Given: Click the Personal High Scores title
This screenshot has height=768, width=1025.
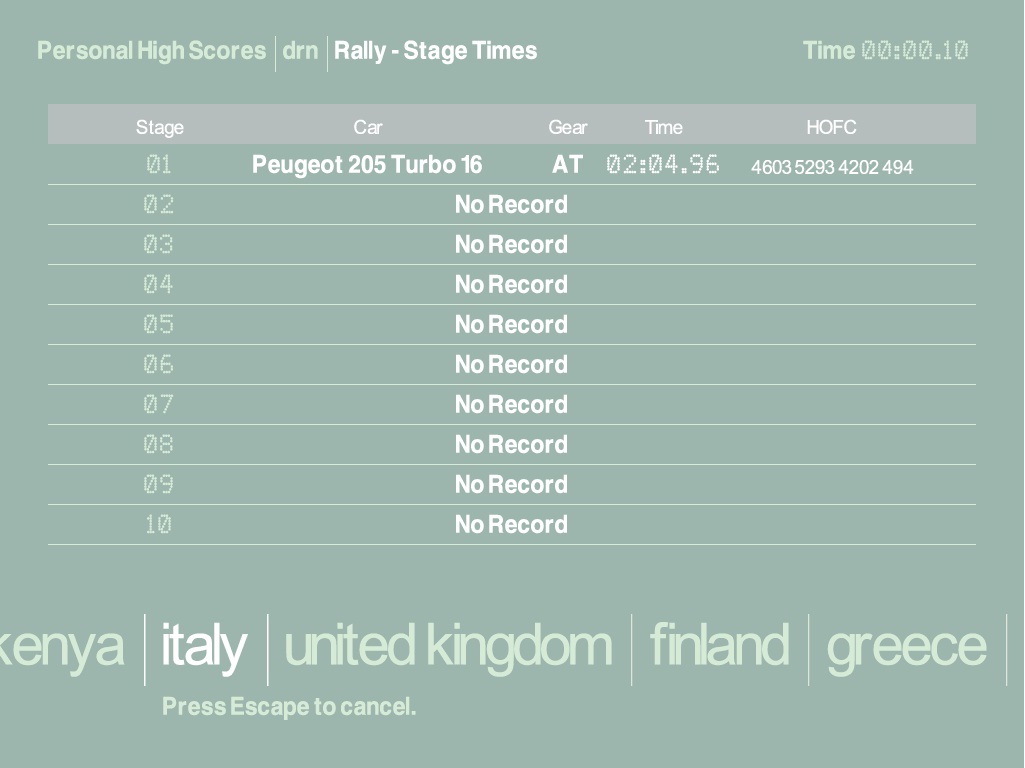Looking at the screenshot, I should point(152,51).
